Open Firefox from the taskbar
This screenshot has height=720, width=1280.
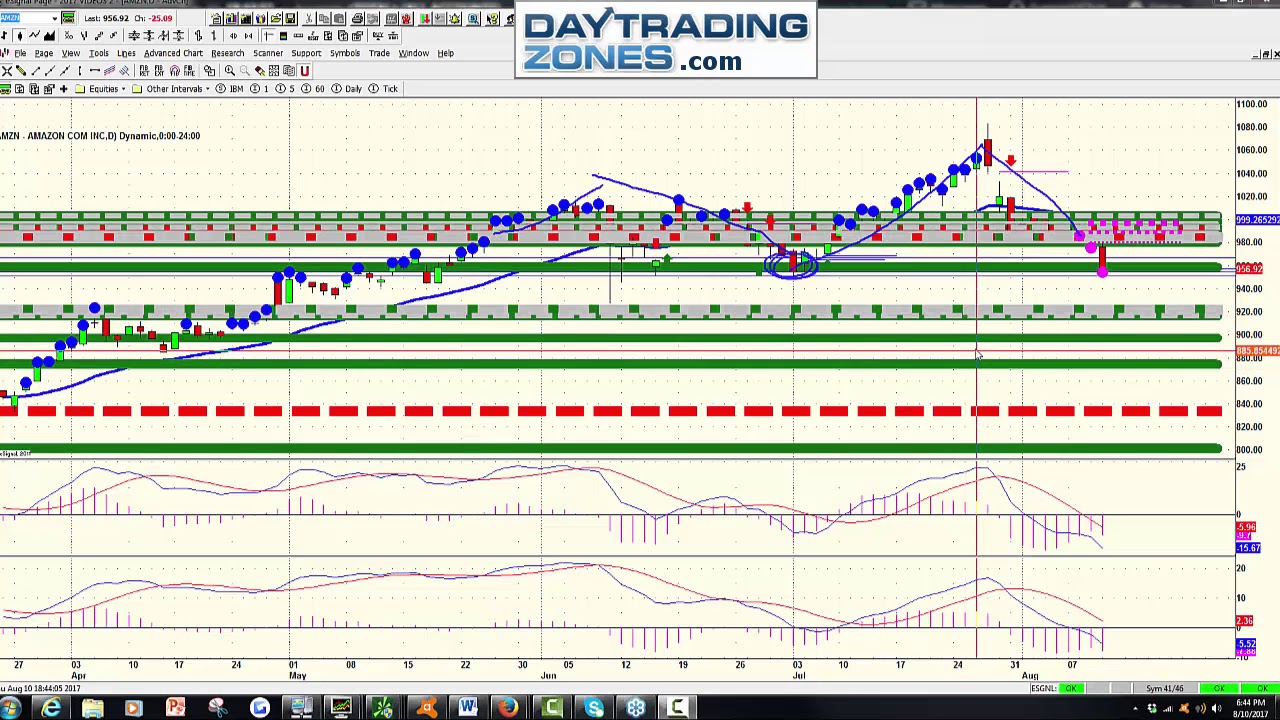click(x=509, y=708)
